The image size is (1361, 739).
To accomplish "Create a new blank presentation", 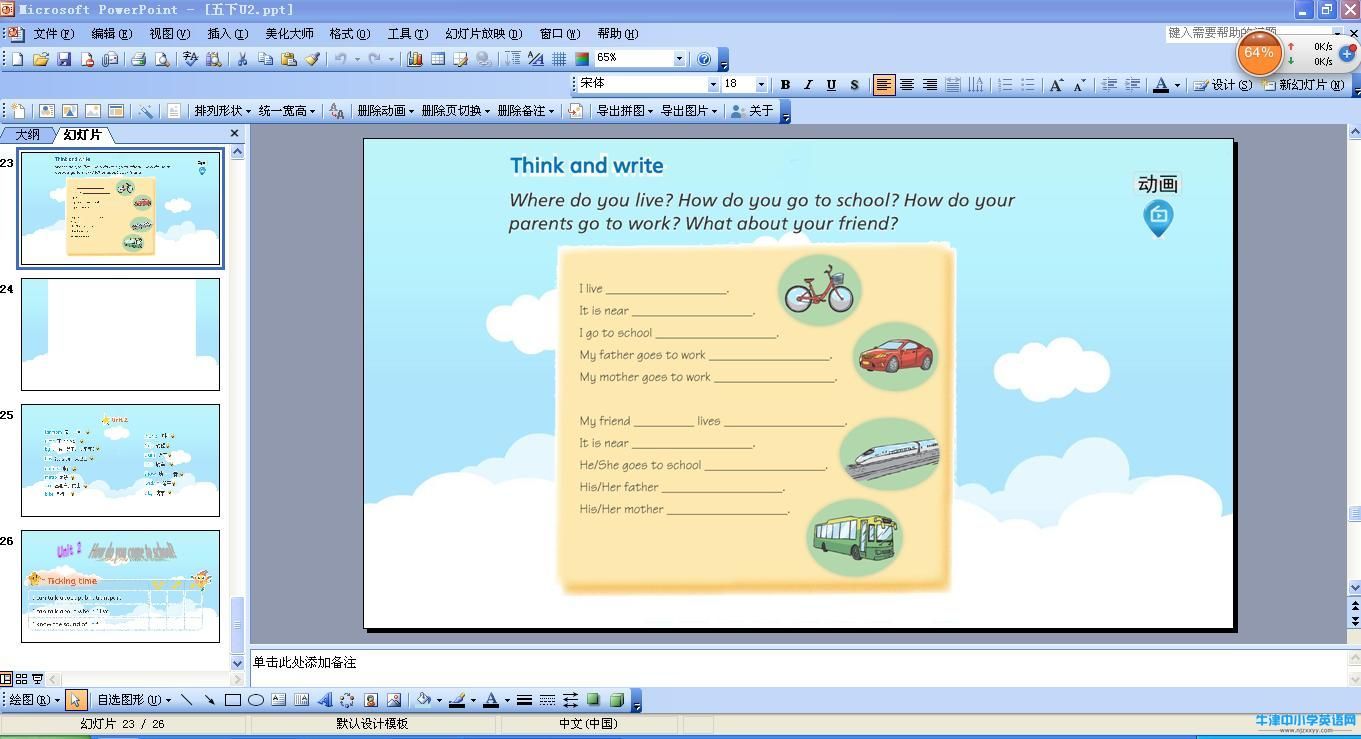I will coord(17,59).
